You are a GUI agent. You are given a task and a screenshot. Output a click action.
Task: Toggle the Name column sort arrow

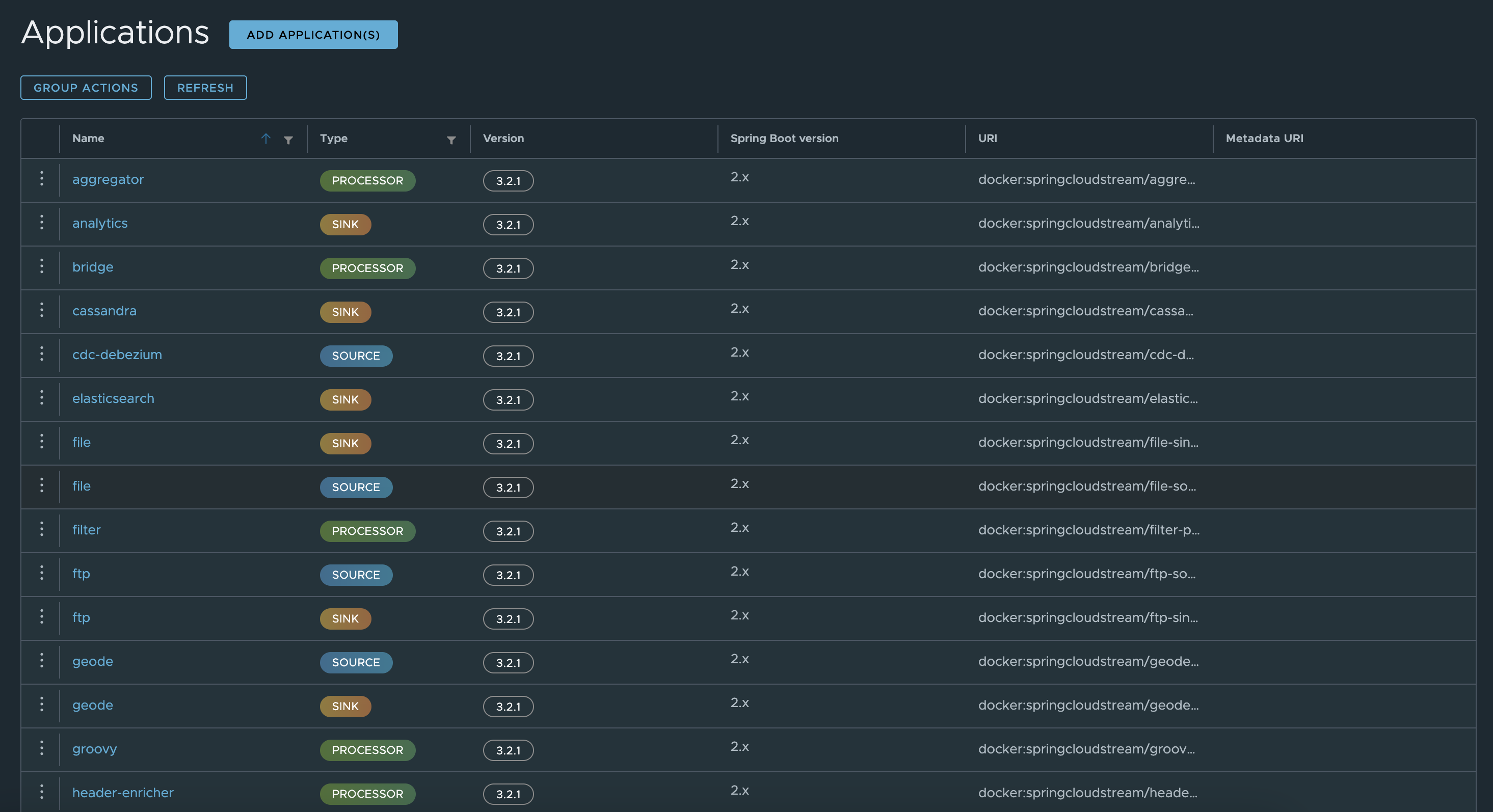click(266, 139)
